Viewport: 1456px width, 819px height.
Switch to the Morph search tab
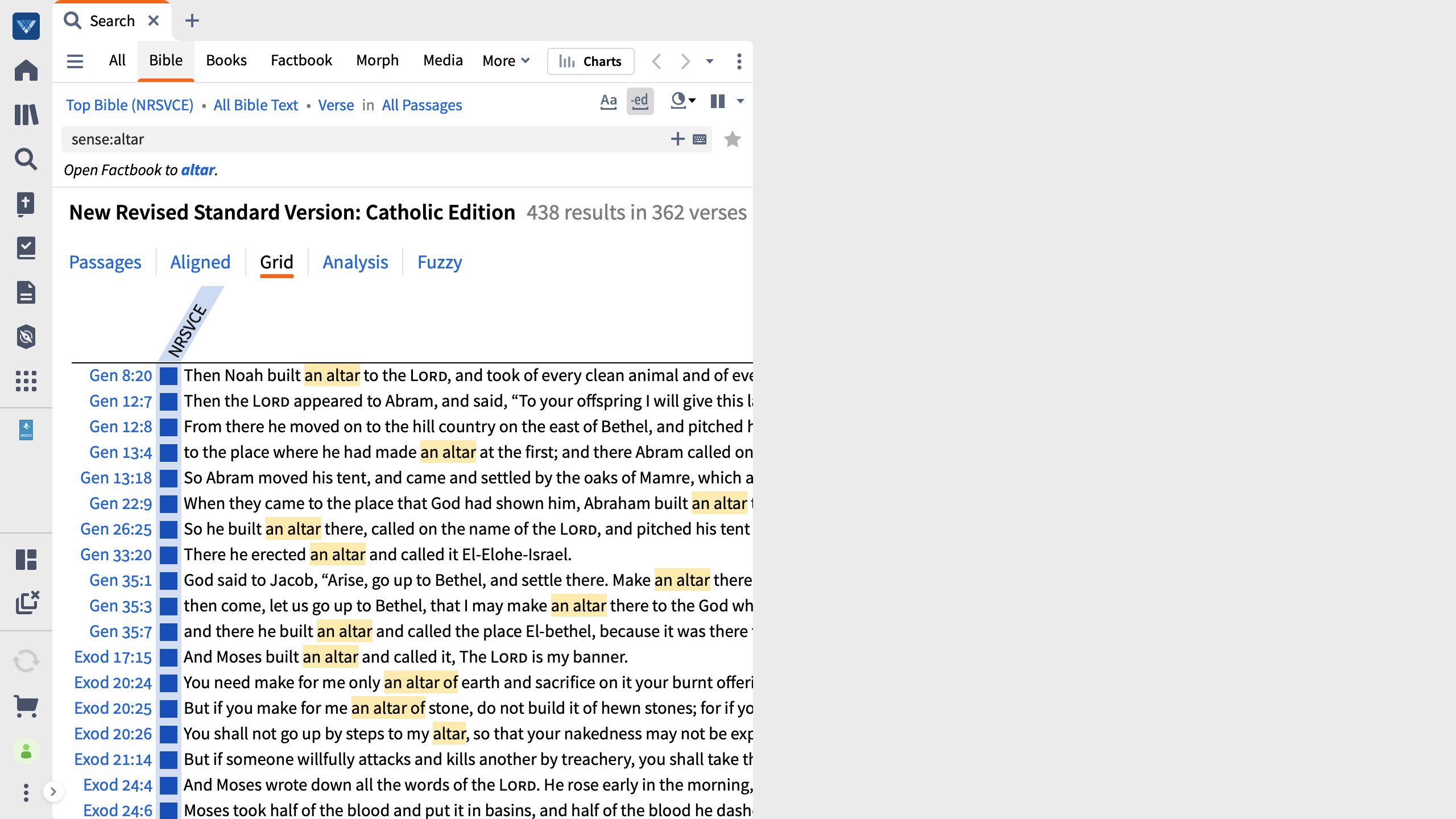[x=378, y=60]
